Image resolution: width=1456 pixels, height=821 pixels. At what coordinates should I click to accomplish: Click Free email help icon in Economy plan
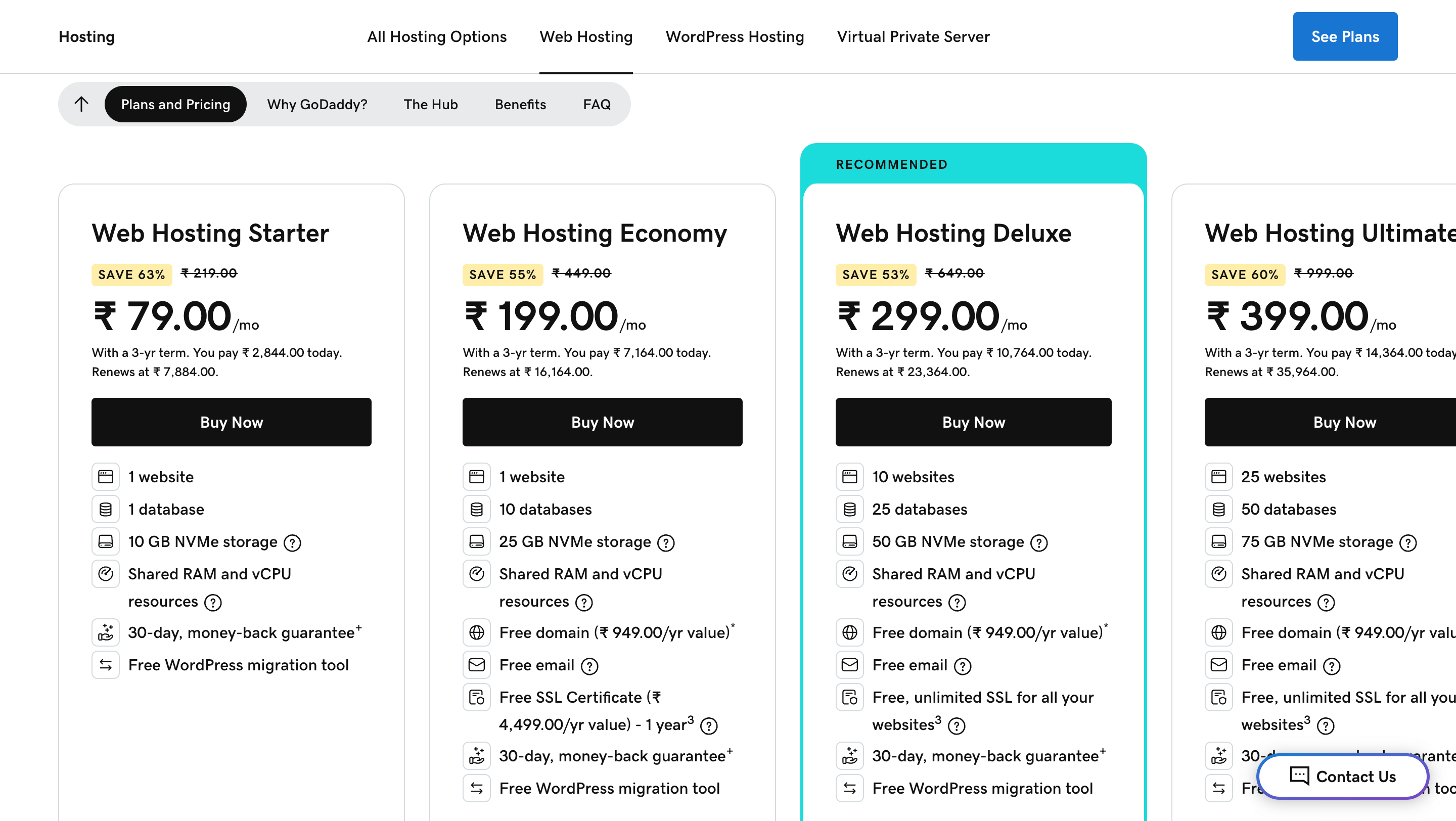(x=589, y=666)
